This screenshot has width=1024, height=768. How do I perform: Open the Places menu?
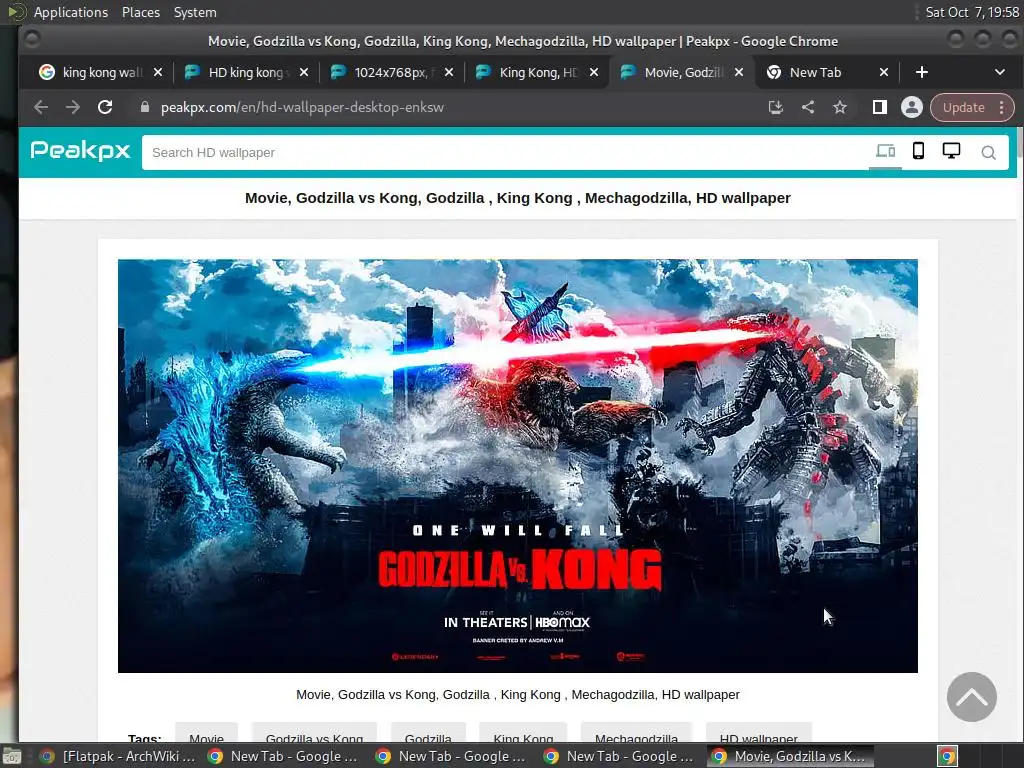[x=140, y=12]
